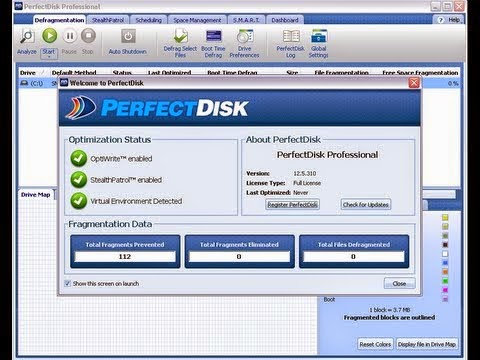This screenshot has height=360, width=480.
Task: Click the Help question mark icon
Action: click(x=440, y=20)
